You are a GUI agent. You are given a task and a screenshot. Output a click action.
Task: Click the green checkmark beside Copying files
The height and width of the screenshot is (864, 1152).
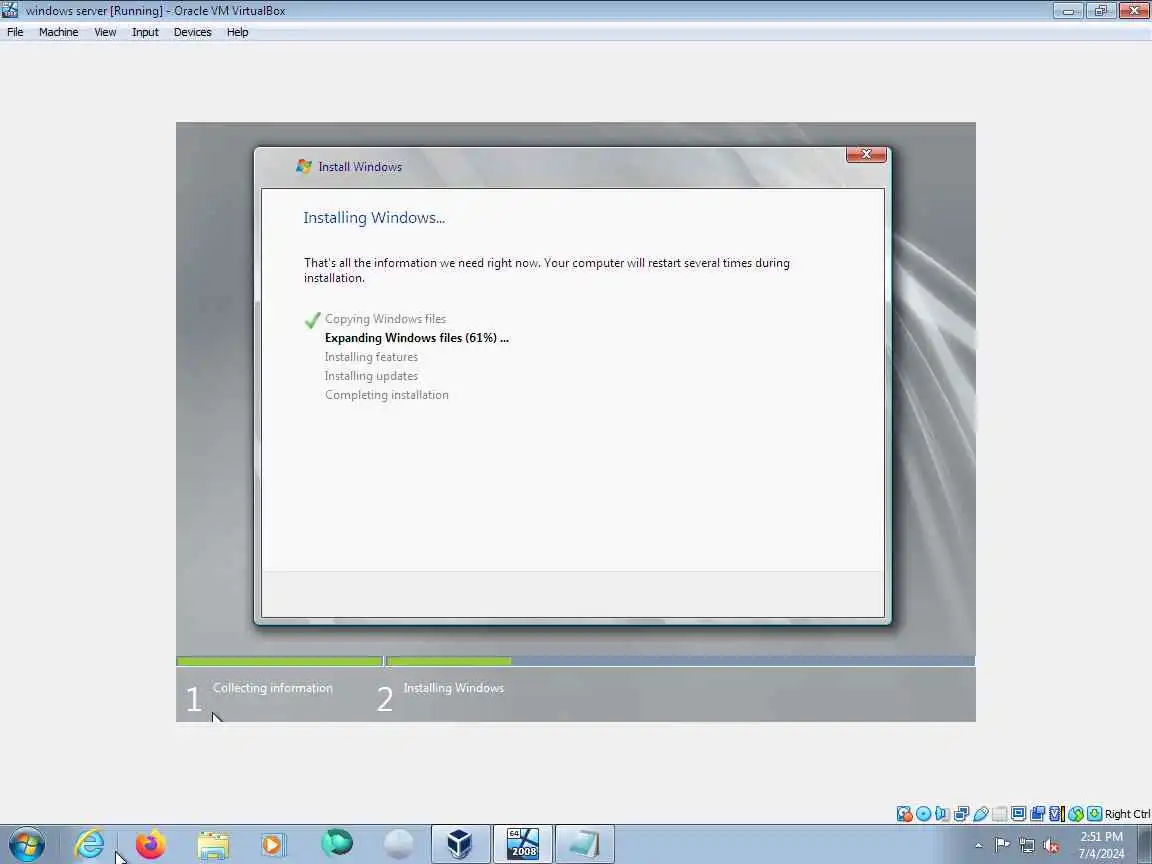point(312,320)
